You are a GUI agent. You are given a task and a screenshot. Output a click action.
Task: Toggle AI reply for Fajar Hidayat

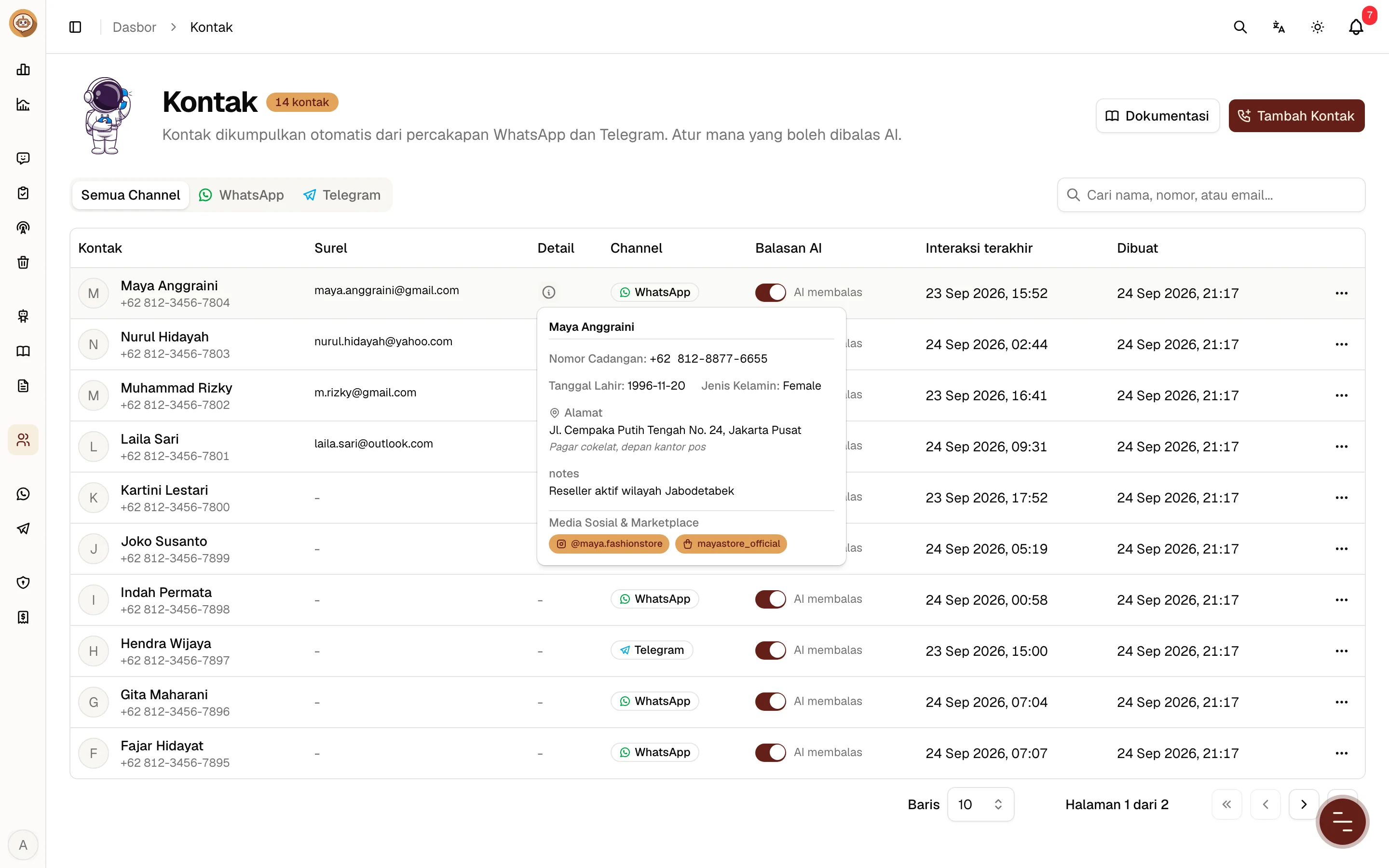[770, 752]
